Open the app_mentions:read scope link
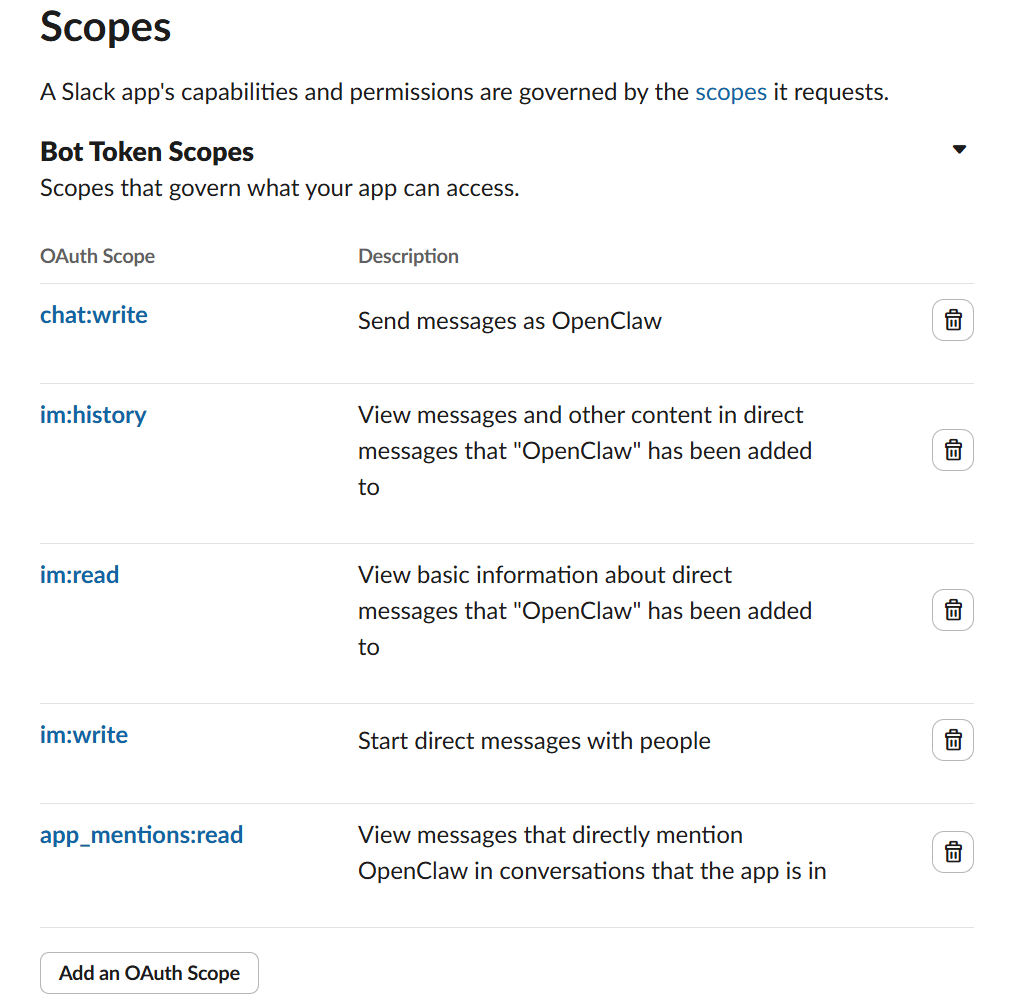The image size is (1014, 1005). pos(141,835)
